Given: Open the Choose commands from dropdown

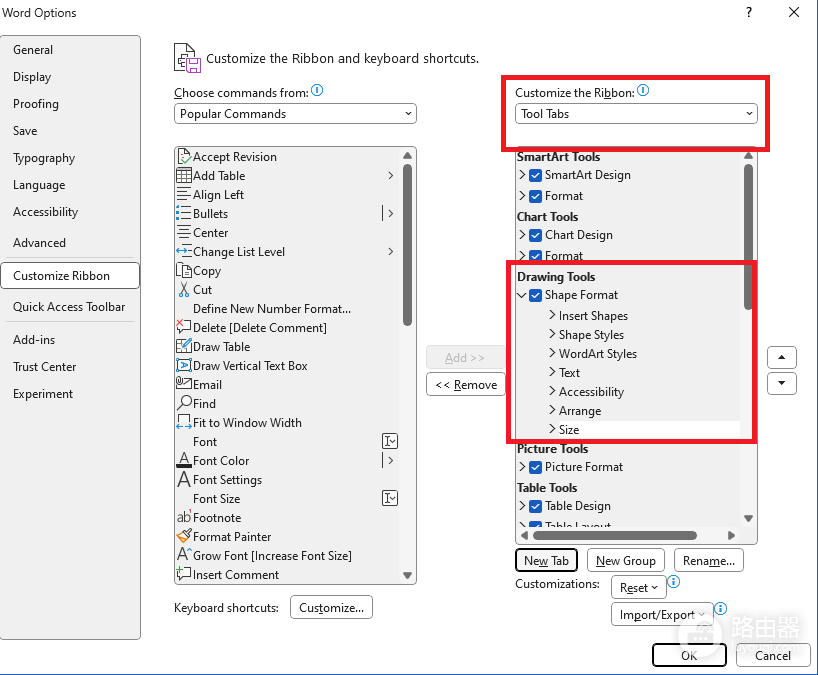Looking at the screenshot, I should tap(295, 114).
